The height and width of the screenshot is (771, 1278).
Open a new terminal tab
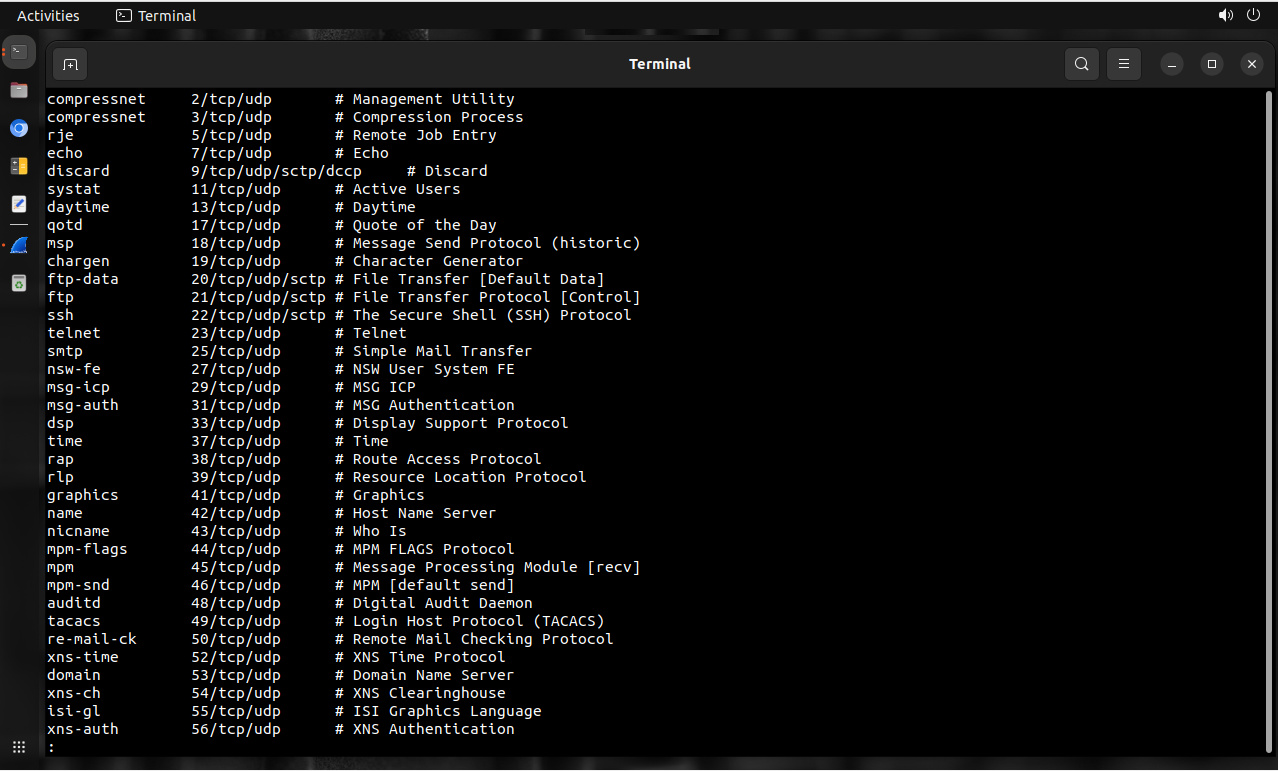[x=70, y=64]
